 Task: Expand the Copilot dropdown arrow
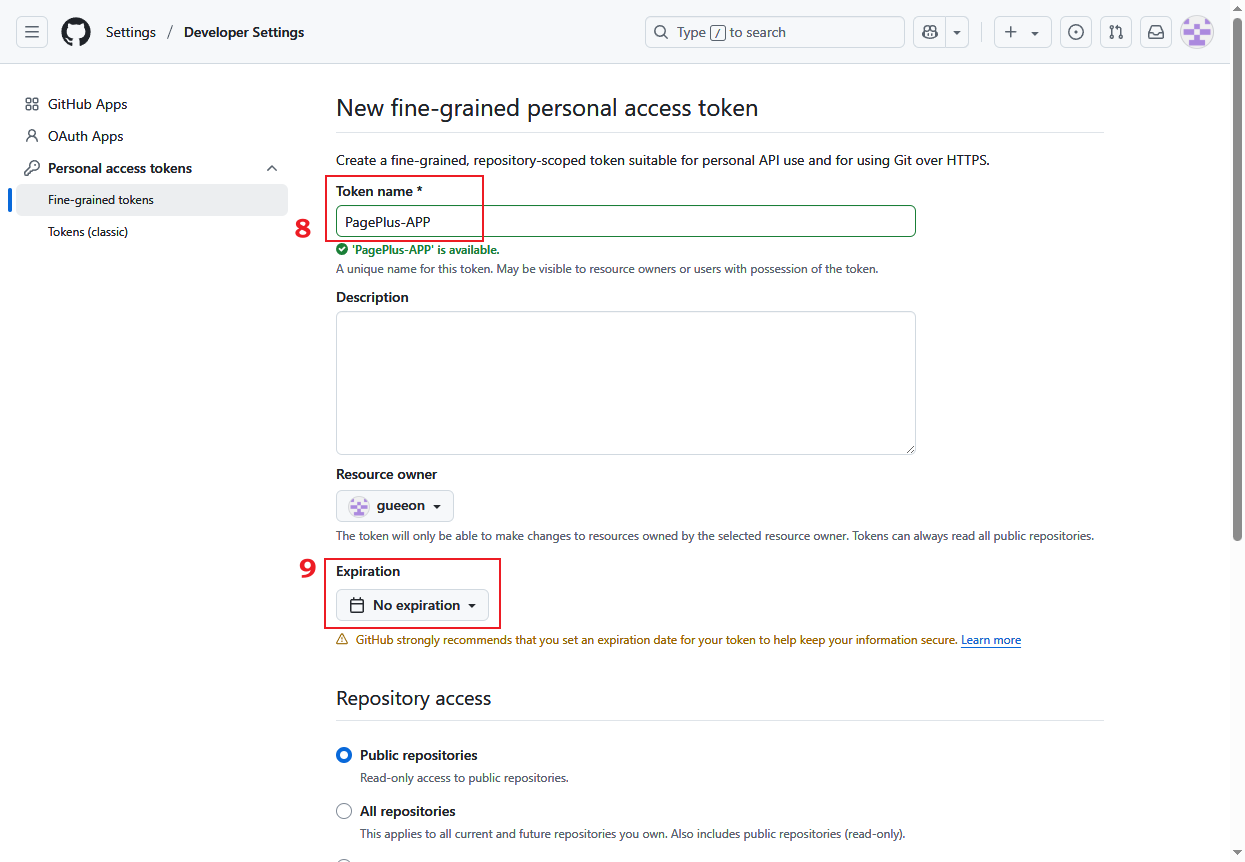[958, 32]
